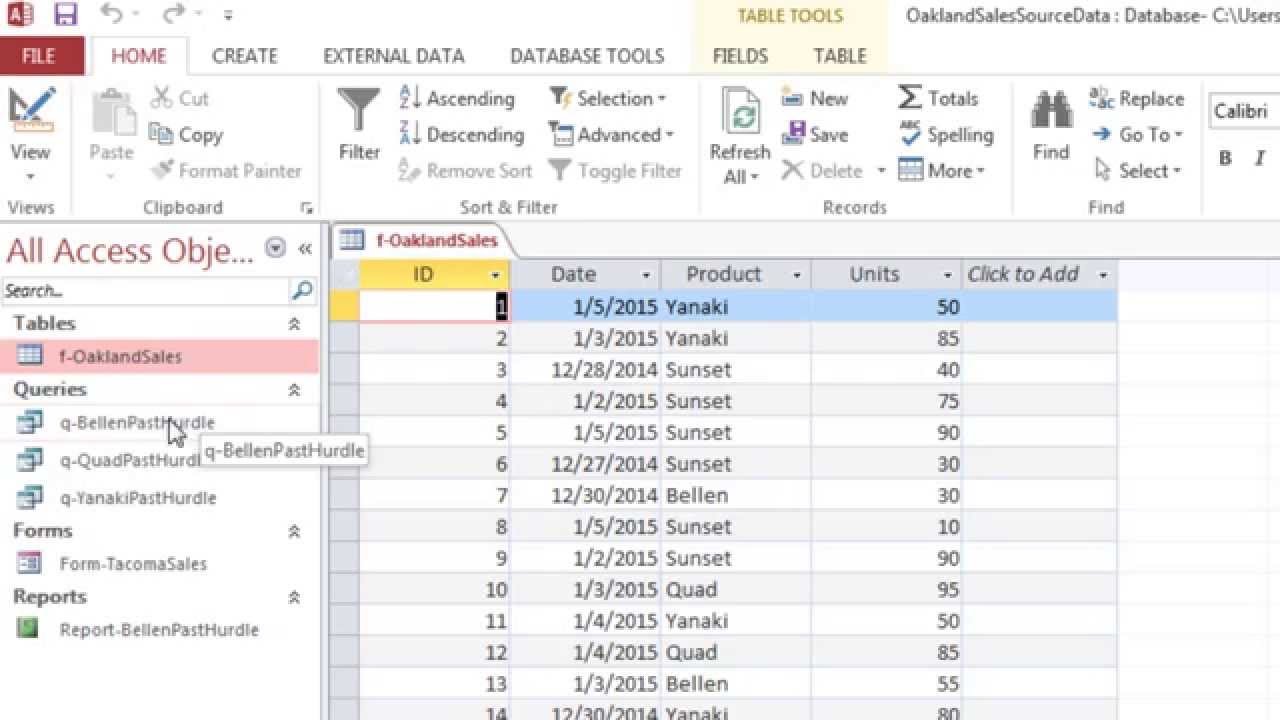Collapse the Forms group

click(294, 531)
